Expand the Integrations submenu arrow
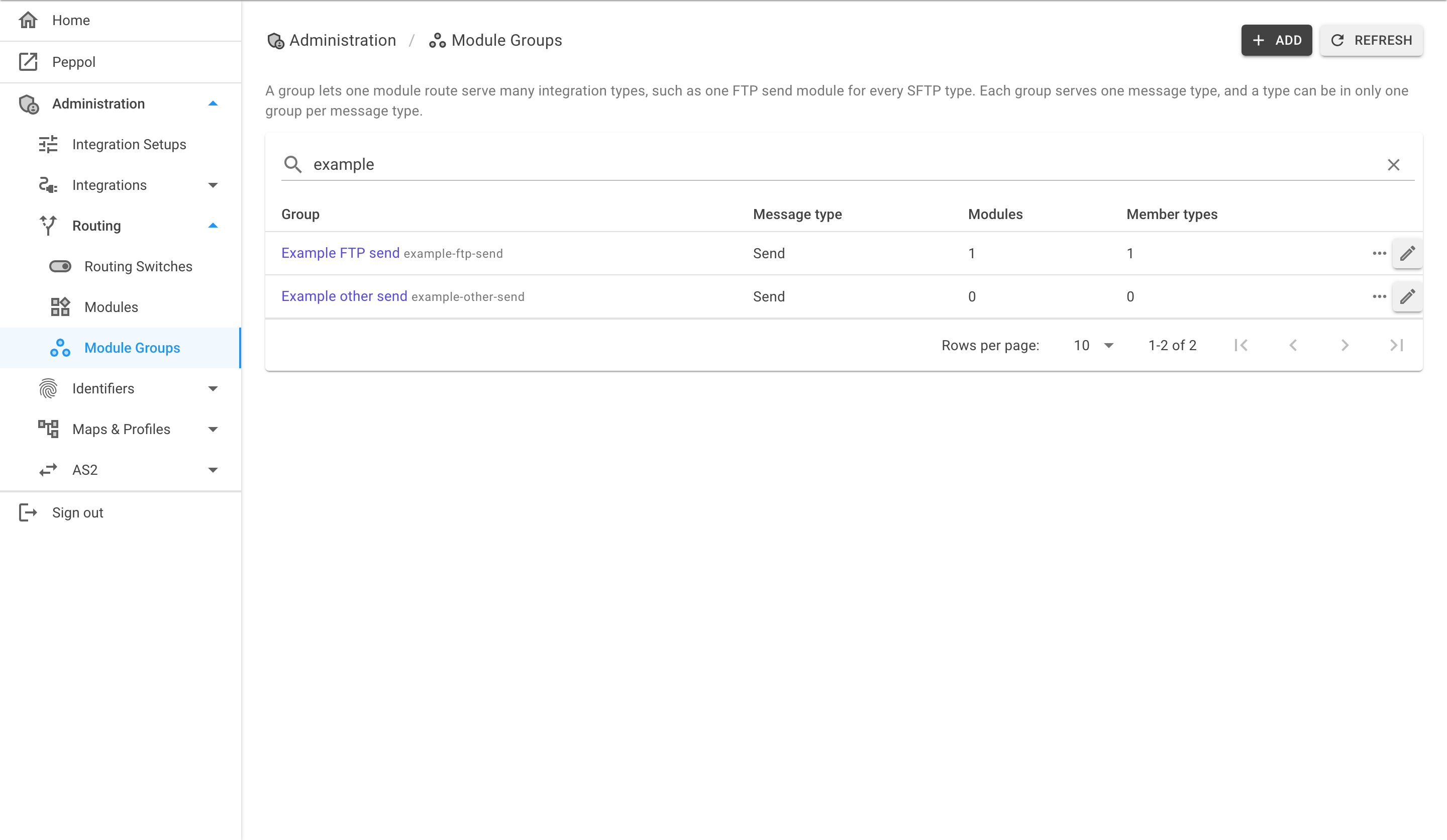Viewport: 1447px width, 840px height. point(213,185)
